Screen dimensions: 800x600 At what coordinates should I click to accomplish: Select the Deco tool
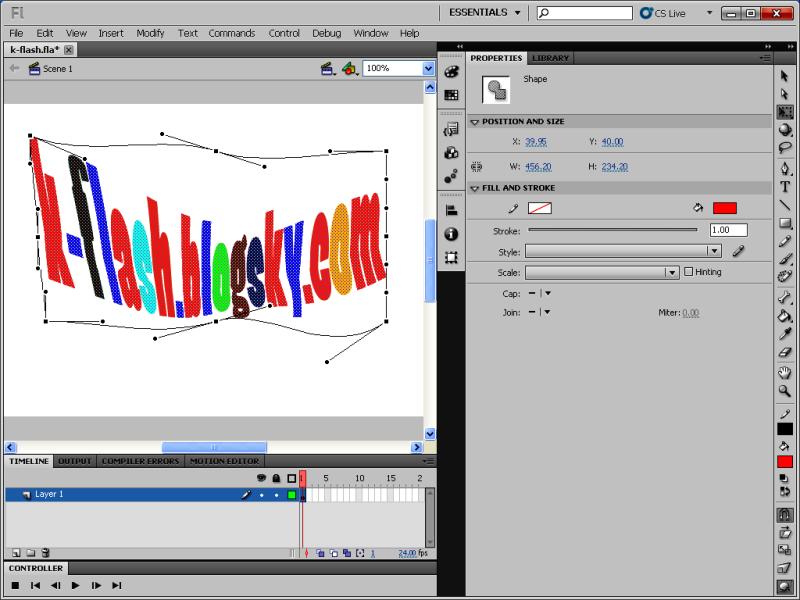pos(785,277)
